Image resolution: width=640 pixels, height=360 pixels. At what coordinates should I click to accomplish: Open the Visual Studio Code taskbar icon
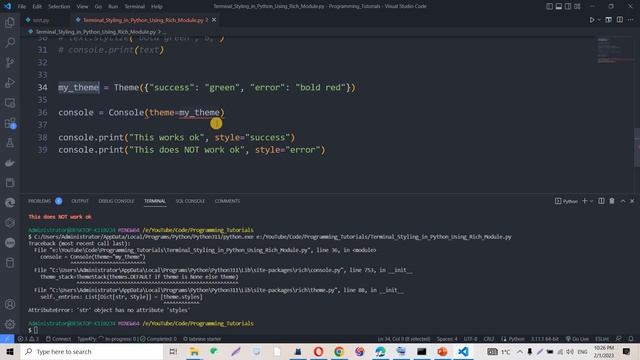(x=463, y=351)
